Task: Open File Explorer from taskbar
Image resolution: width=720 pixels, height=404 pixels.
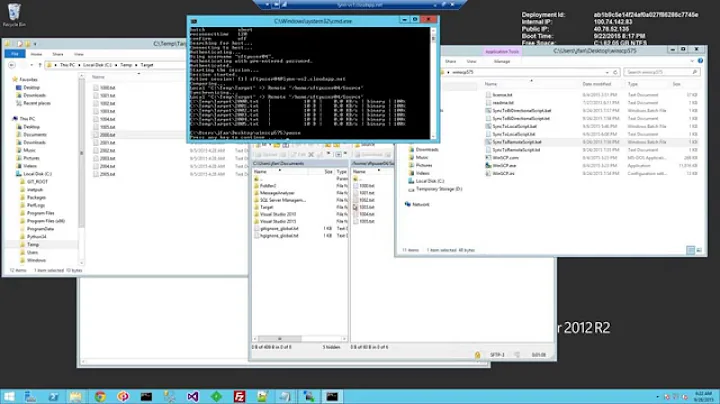Action: click(76, 397)
